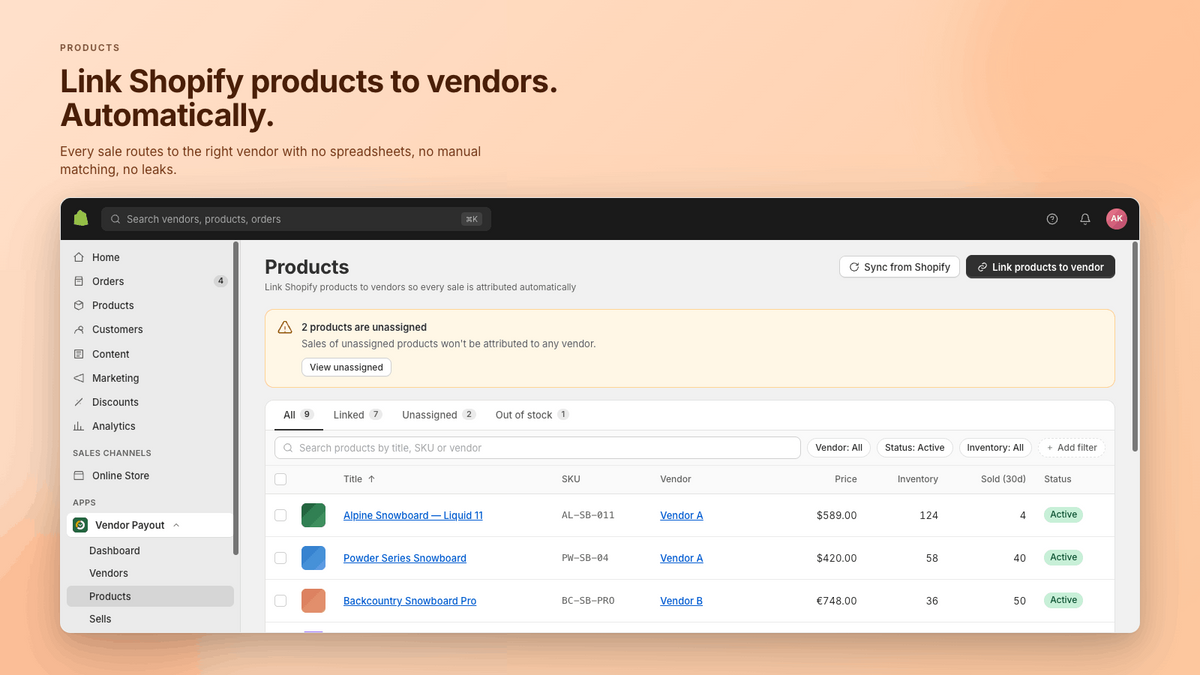This screenshot has width=1200, height=675.
Task: Click the Customers person icon
Action: [x=79, y=329]
